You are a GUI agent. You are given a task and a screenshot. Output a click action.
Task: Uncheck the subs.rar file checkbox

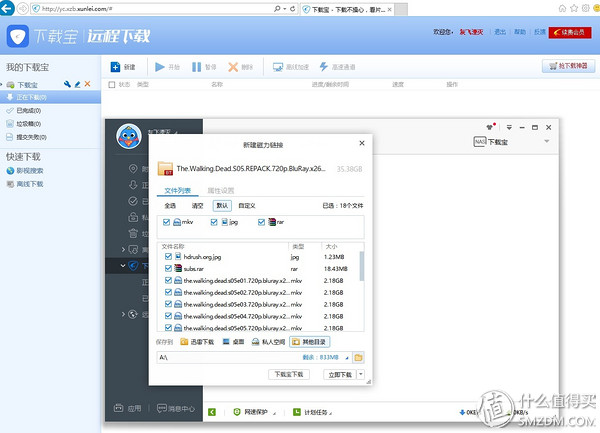168,268
